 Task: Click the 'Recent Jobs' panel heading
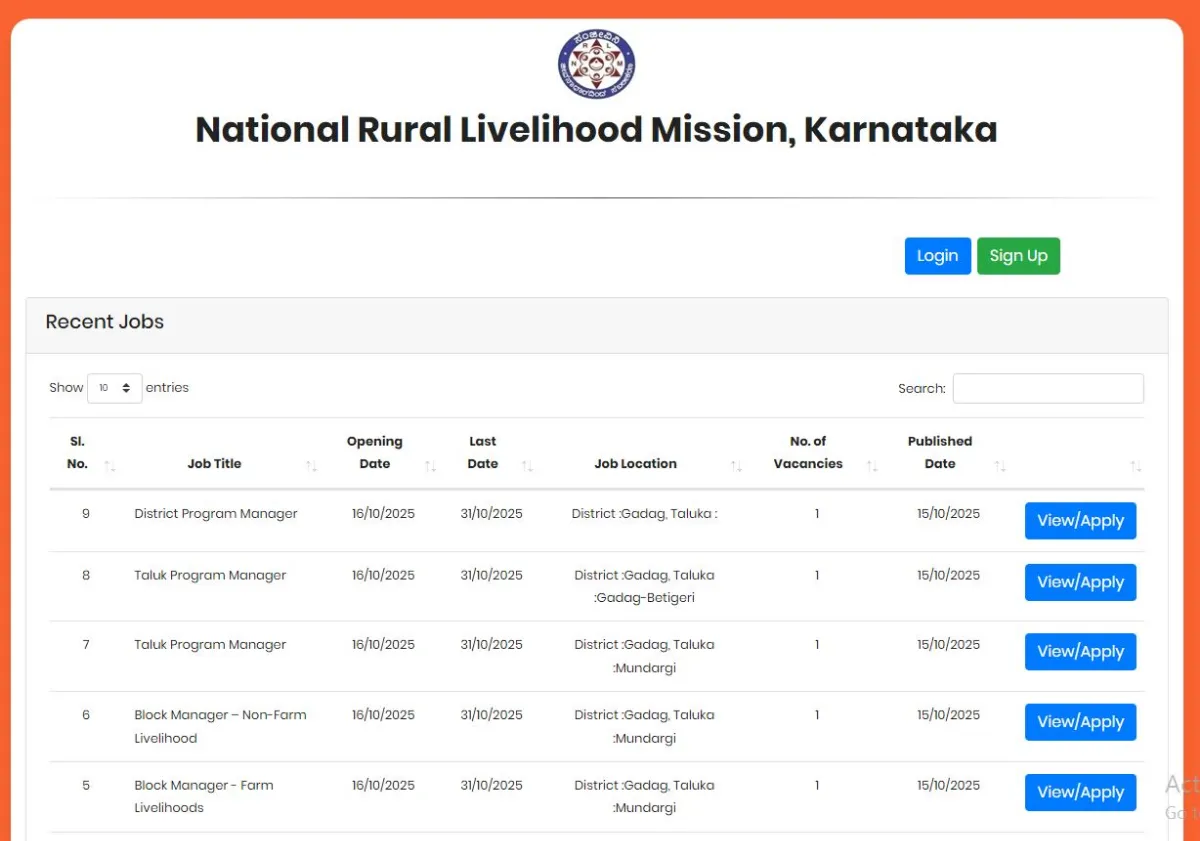105,322
